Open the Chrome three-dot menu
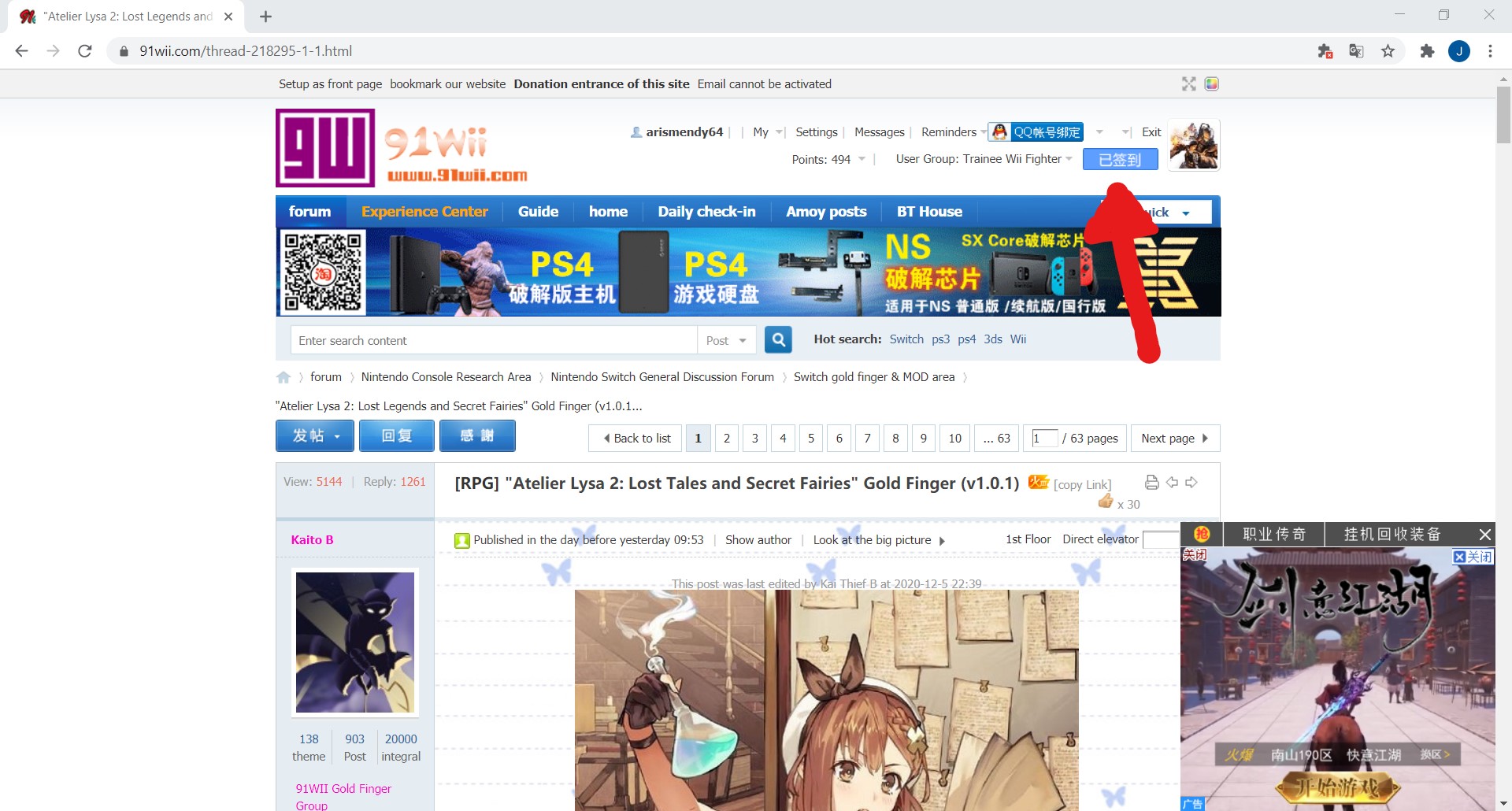Image resolution: width=1512 pixels, height=811 pixels. tap(1490, 51)
